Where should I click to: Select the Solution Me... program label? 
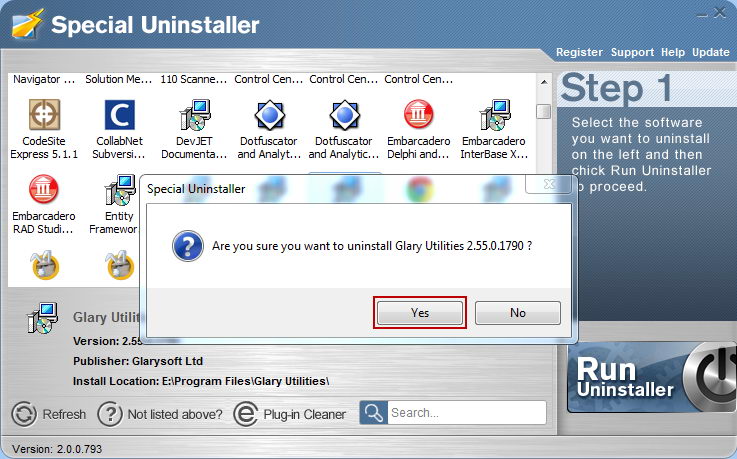click(x=118, y=79)
